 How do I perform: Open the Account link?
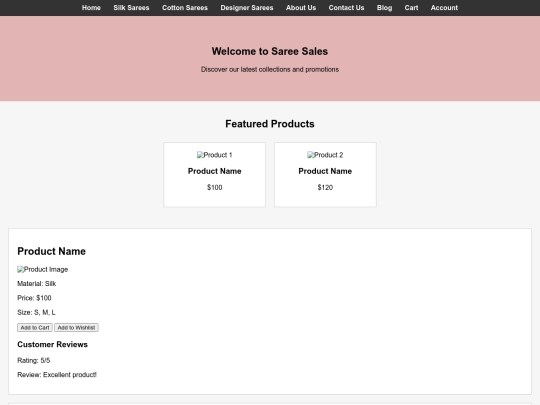coord(444,8)
